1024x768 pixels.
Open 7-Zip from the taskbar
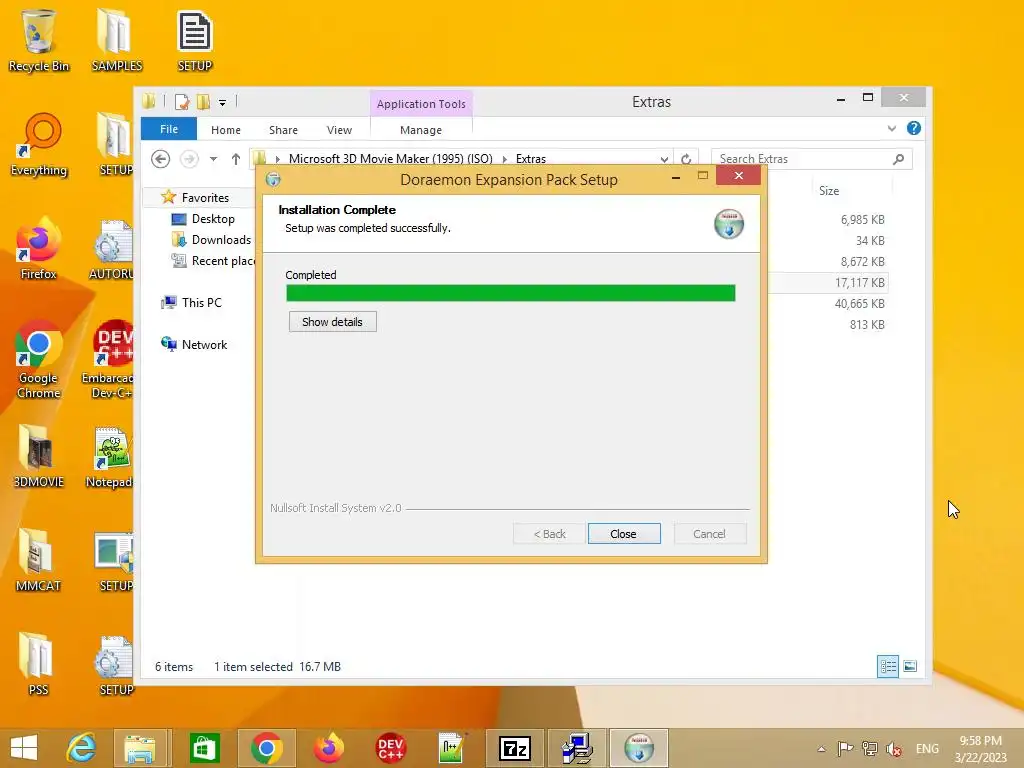(515, 748)
